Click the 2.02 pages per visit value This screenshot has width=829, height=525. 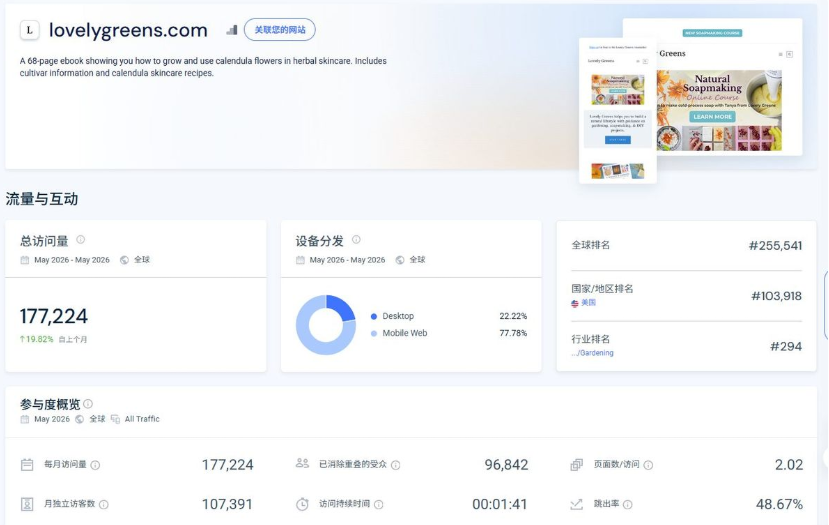(789, 465)
